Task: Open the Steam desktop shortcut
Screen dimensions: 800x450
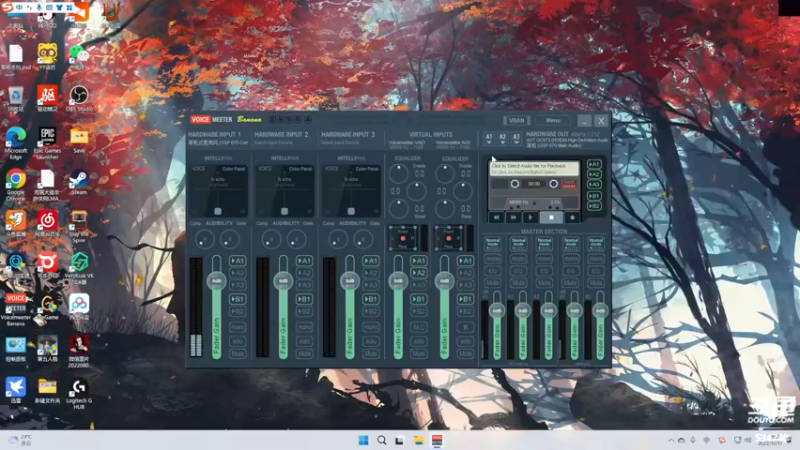Action: (x=79, y=182)
